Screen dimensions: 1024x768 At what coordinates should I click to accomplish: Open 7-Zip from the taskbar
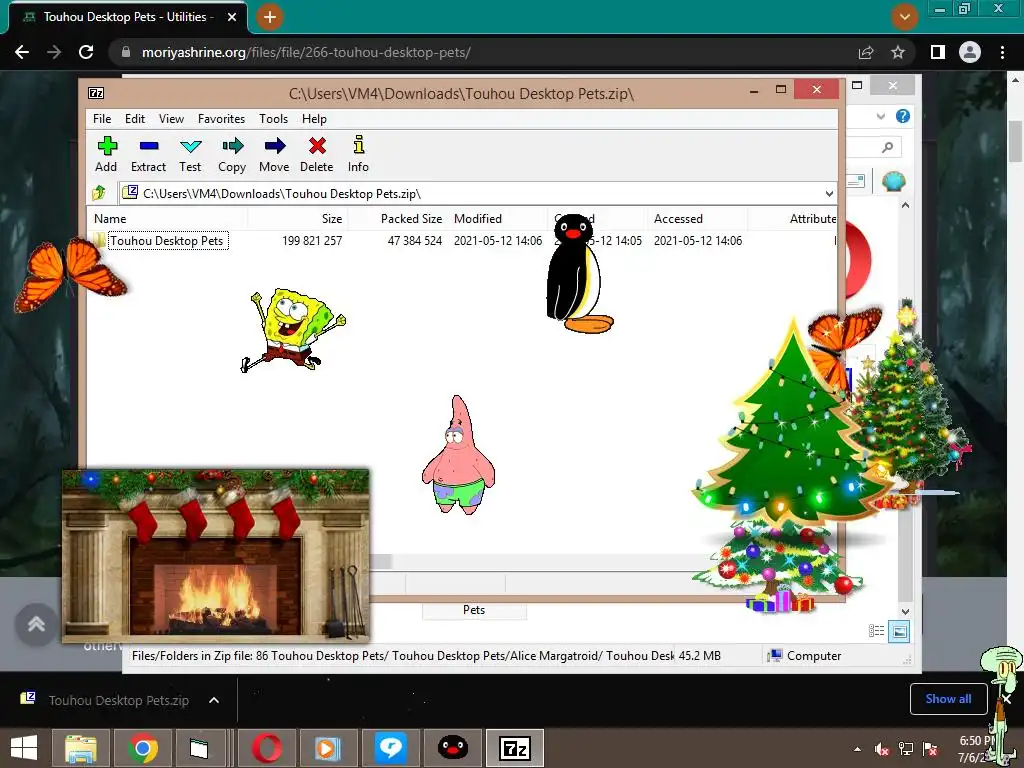tap(515, 748)
